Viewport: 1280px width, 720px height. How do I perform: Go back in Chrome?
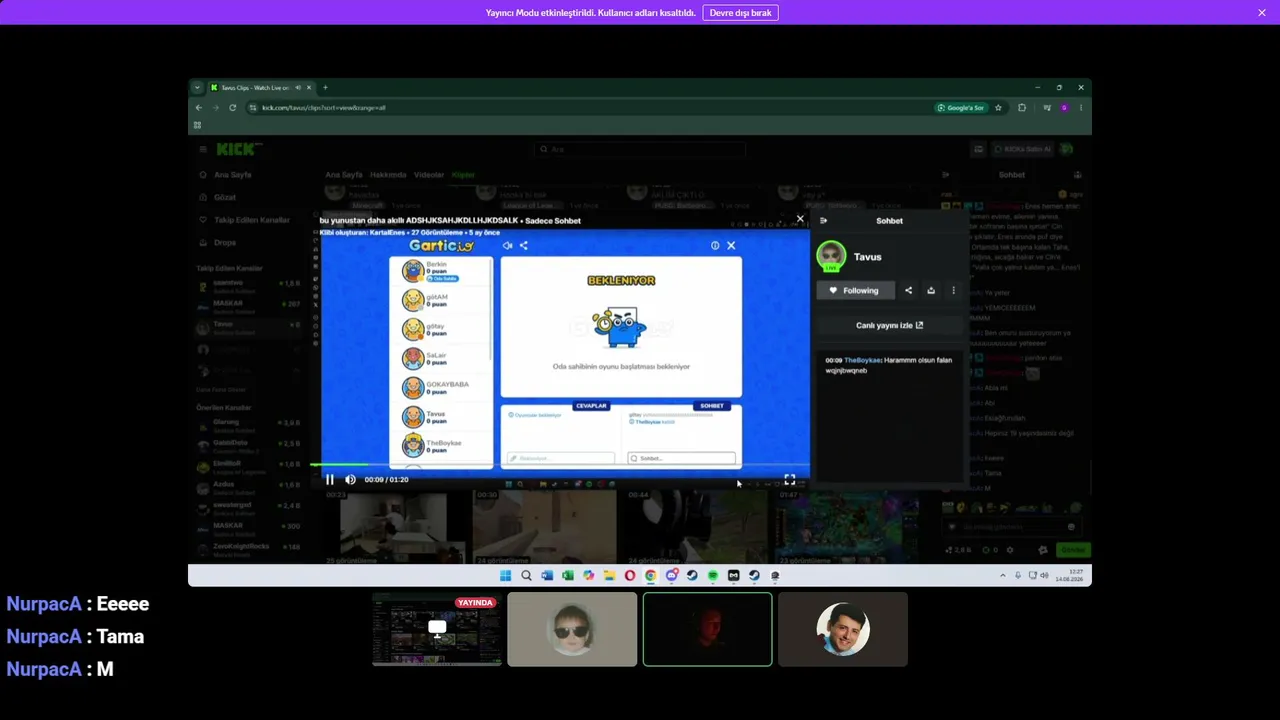(x=198, y=108)
